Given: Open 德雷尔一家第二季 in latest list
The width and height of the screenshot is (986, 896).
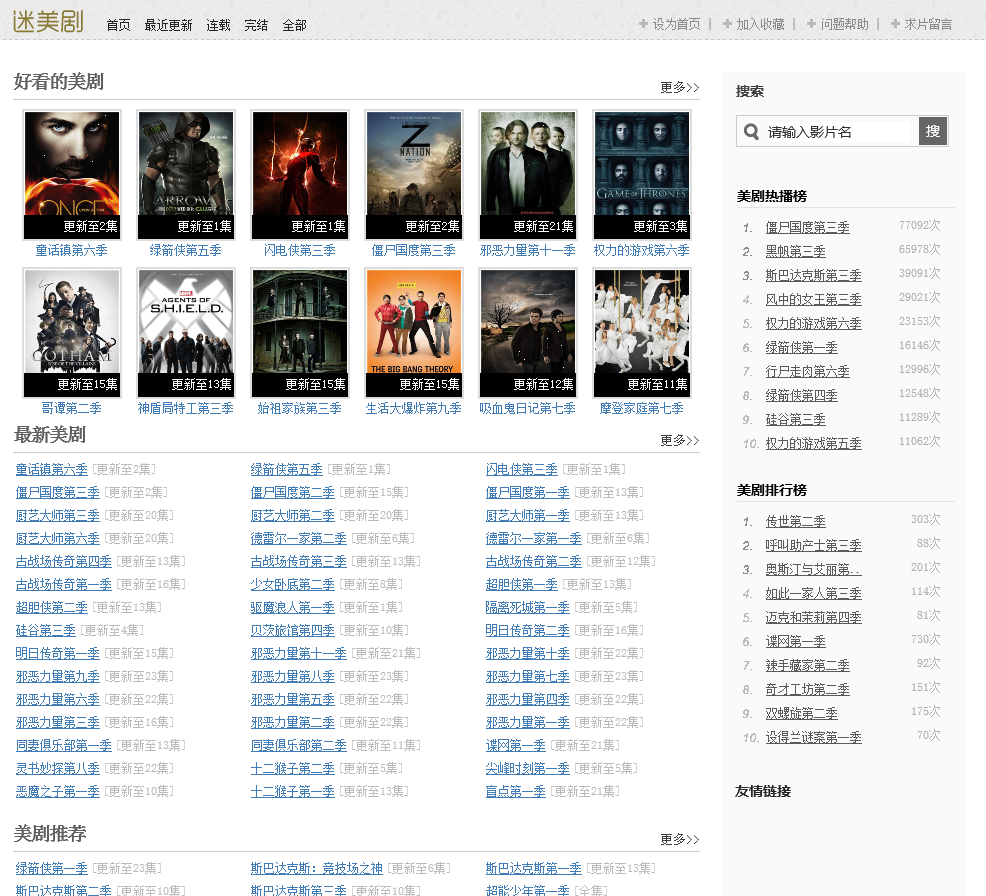Looking at the screenshot, I should coord(299,538).
